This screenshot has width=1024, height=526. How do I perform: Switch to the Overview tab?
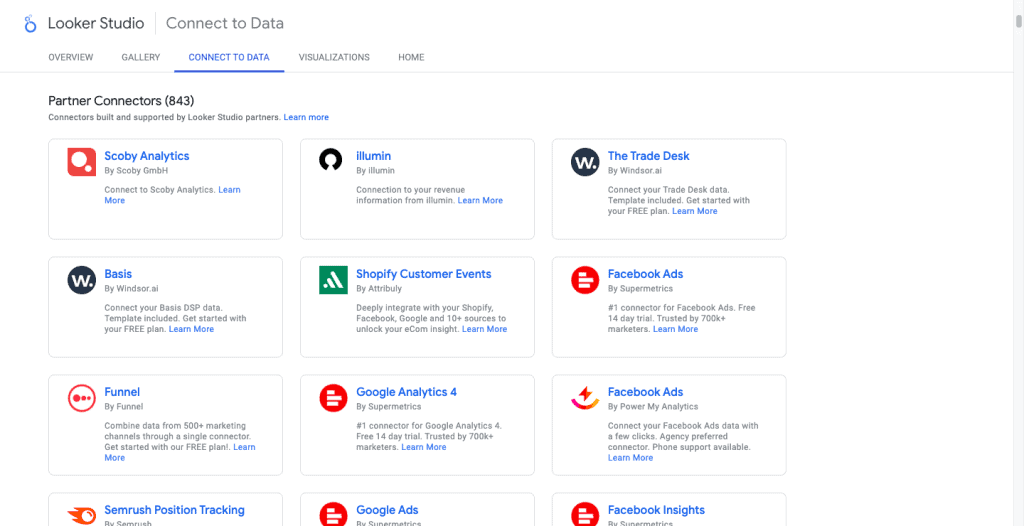tap(71, 58)
